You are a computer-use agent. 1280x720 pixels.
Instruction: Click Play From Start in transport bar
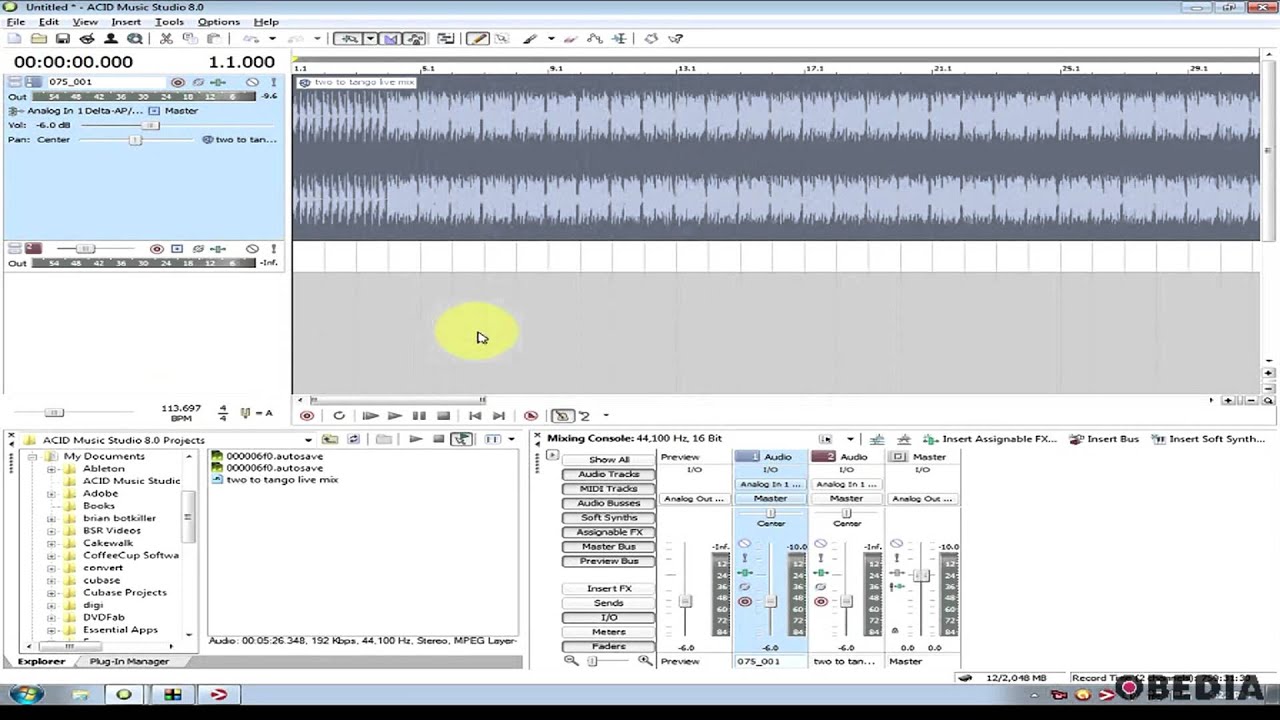click(x=369, y=416)
